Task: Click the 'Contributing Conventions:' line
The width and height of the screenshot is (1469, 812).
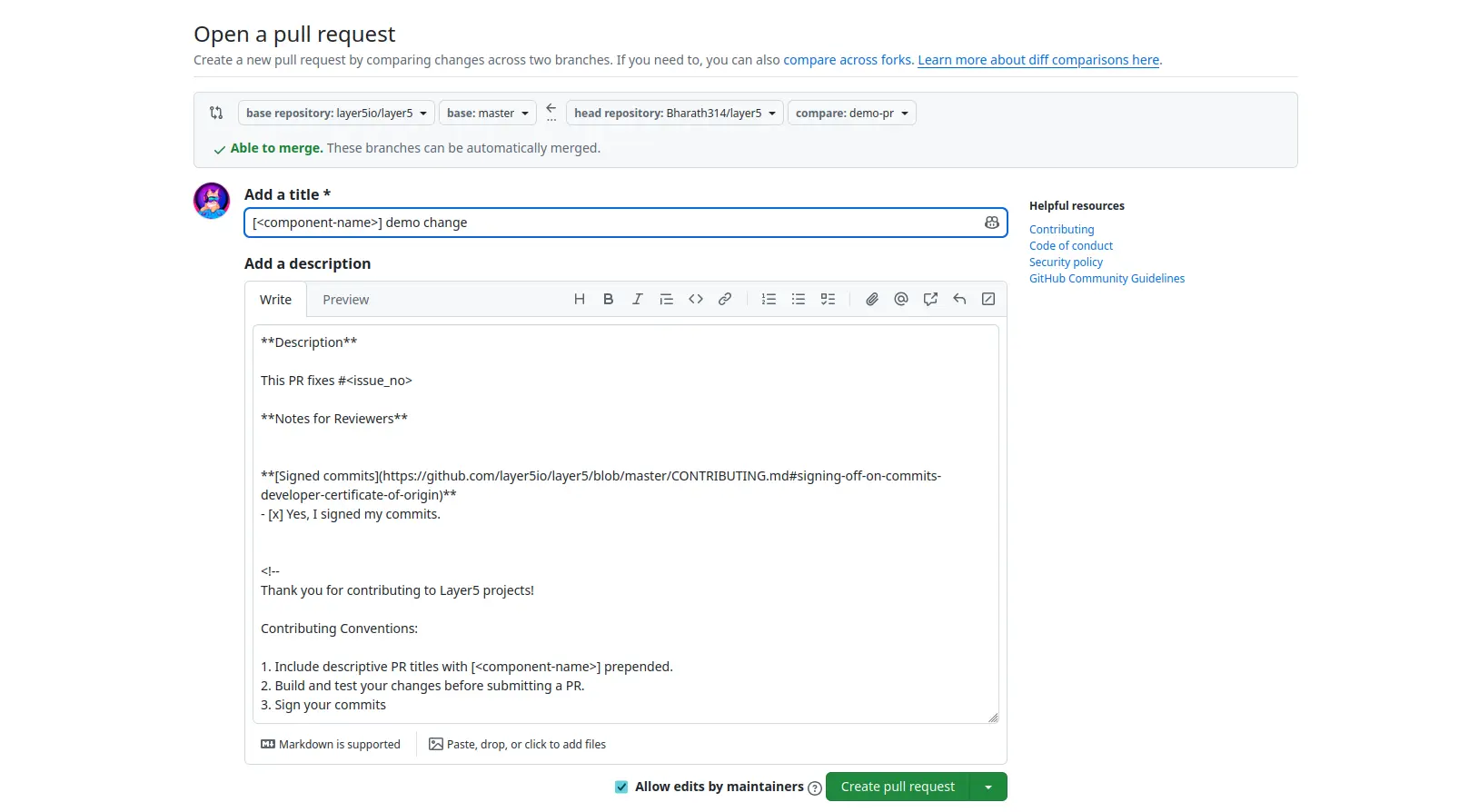Action: tap(339, 629)
